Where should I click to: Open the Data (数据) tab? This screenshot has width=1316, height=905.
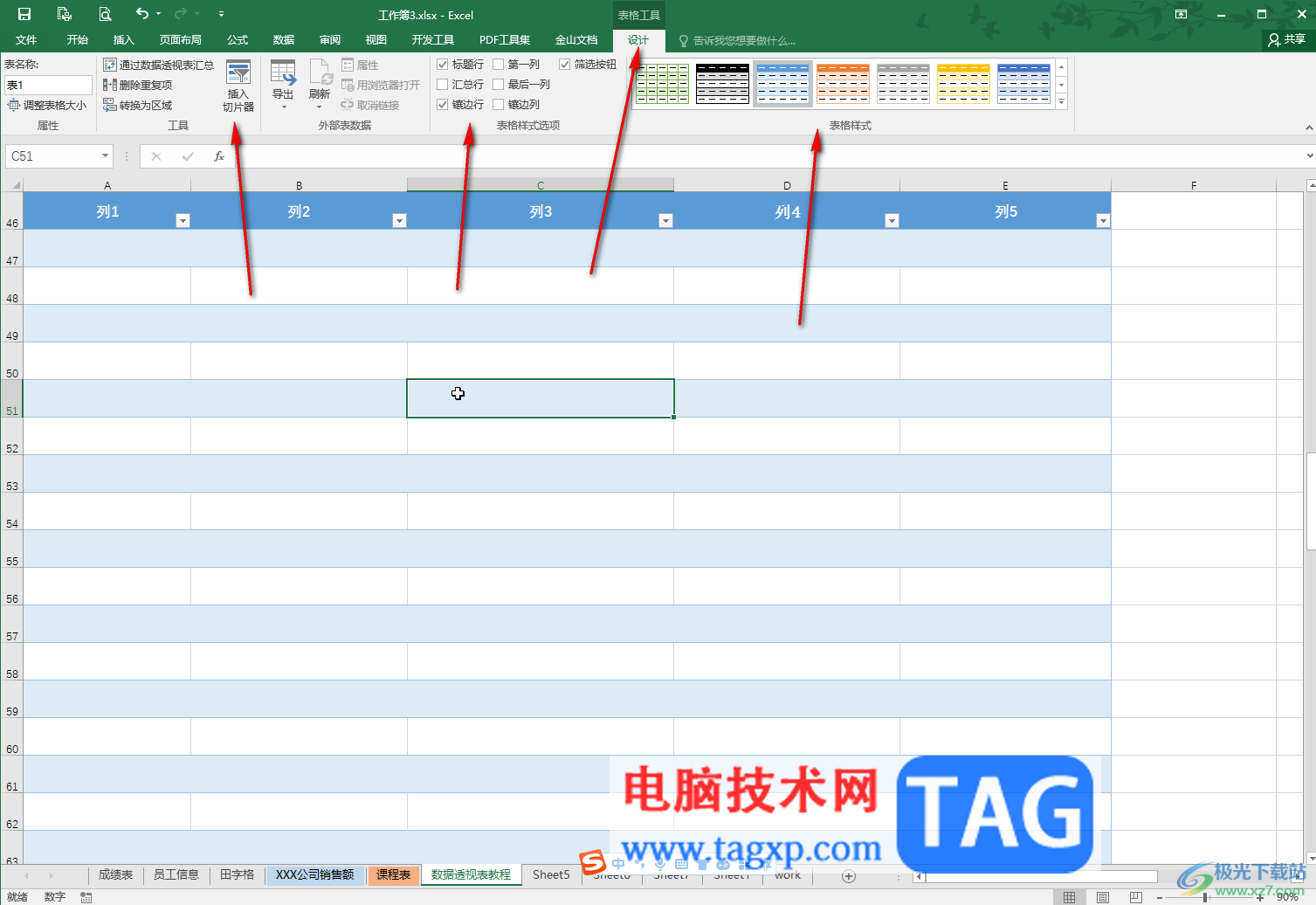284,40
